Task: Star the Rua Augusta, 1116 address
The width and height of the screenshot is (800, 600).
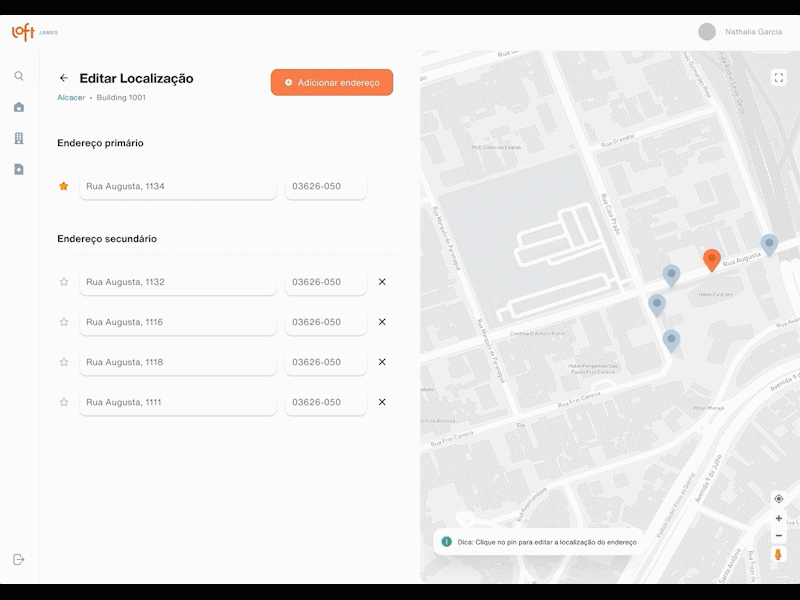Action: point(64,322)
